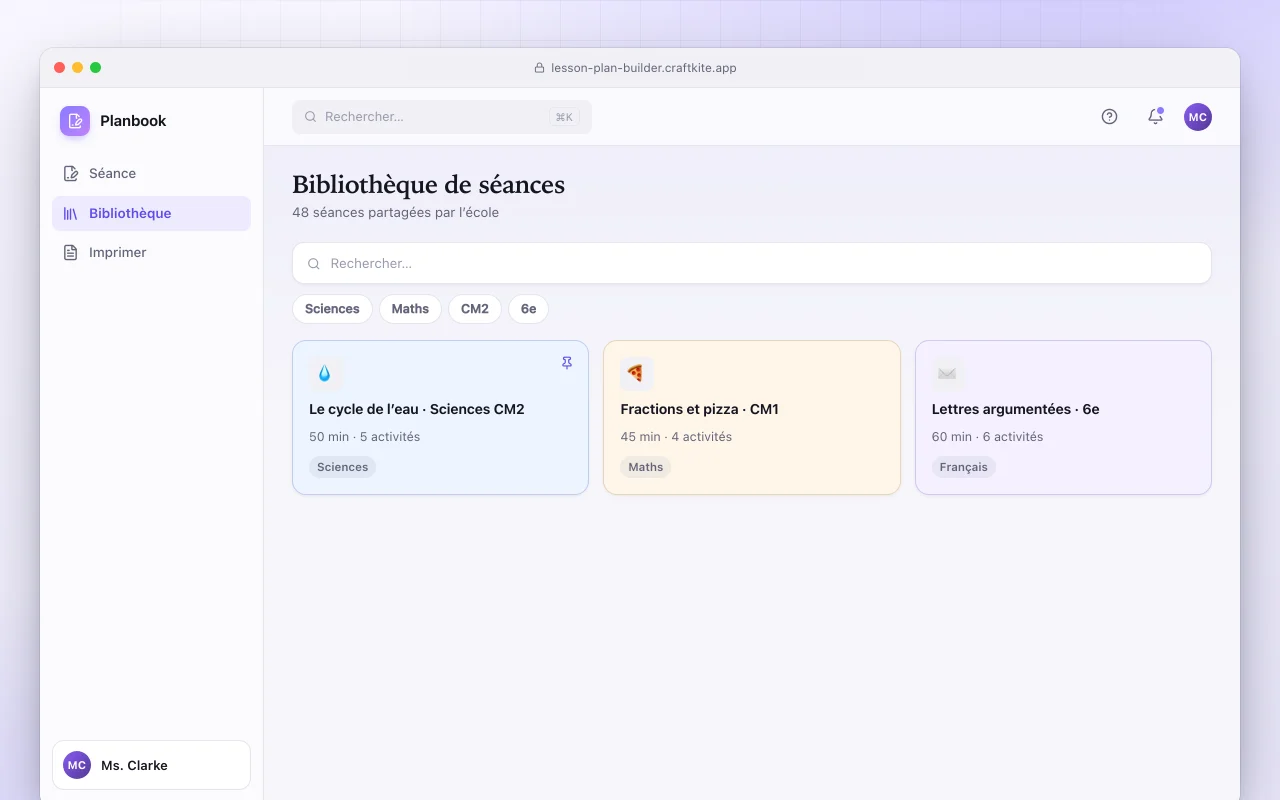1280x800 pixels.
Task: Click the Imprimer document icon
Action: [x=71, y=253]
